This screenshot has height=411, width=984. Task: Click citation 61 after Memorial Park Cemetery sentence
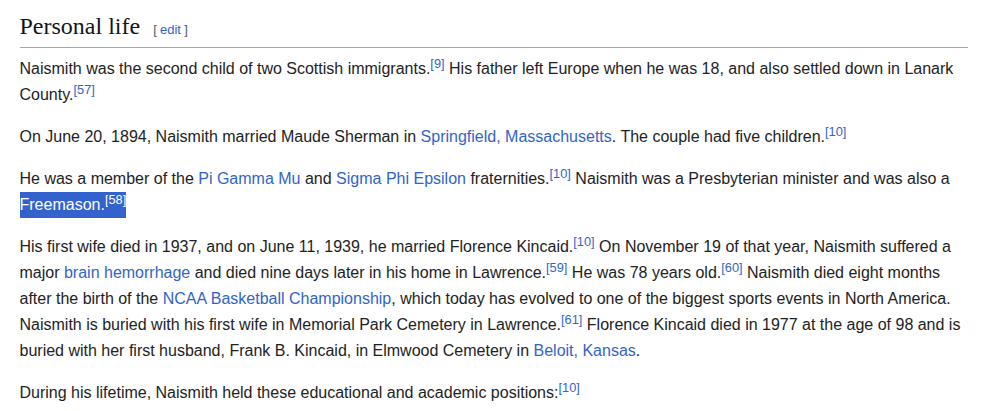tap(572, 320)
